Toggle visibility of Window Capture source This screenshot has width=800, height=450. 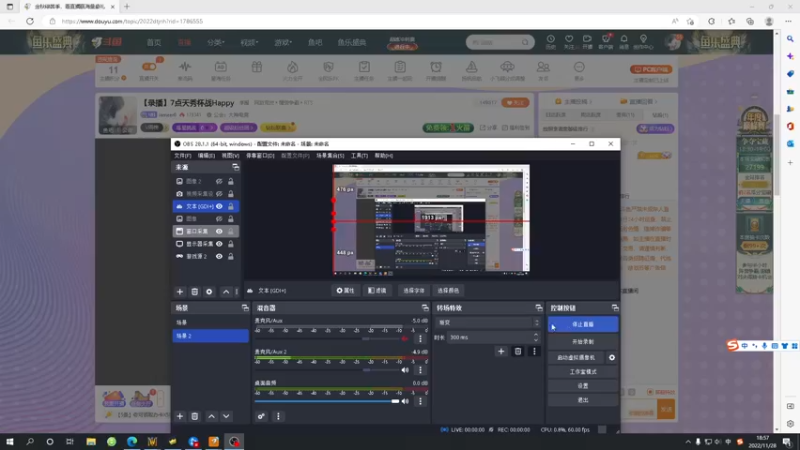tap(219, 231)
